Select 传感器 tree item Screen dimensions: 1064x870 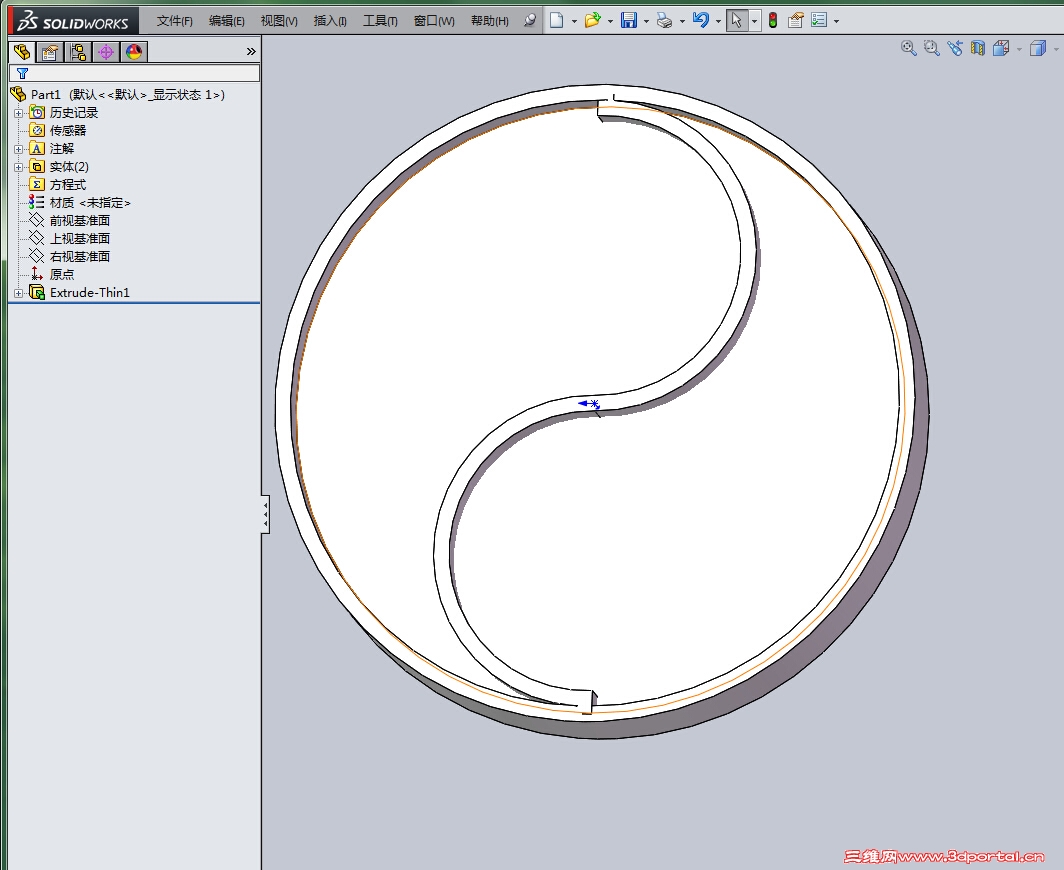click(58, 130)
